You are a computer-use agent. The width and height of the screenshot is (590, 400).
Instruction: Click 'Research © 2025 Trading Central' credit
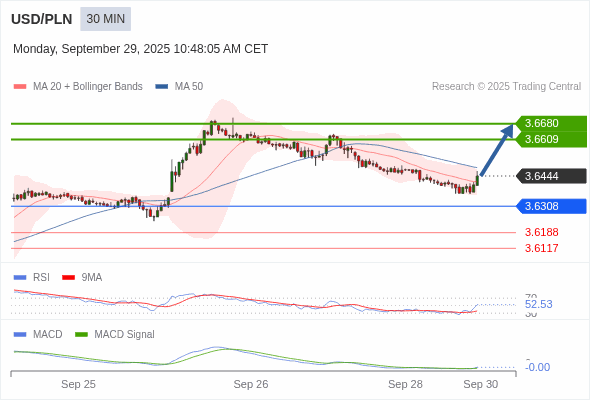(x=506, y=87)
